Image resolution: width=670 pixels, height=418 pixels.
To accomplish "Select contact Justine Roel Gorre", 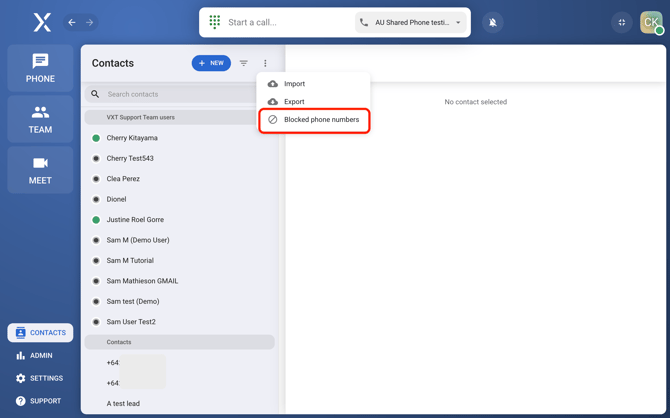I will click(x=179, y=220).
